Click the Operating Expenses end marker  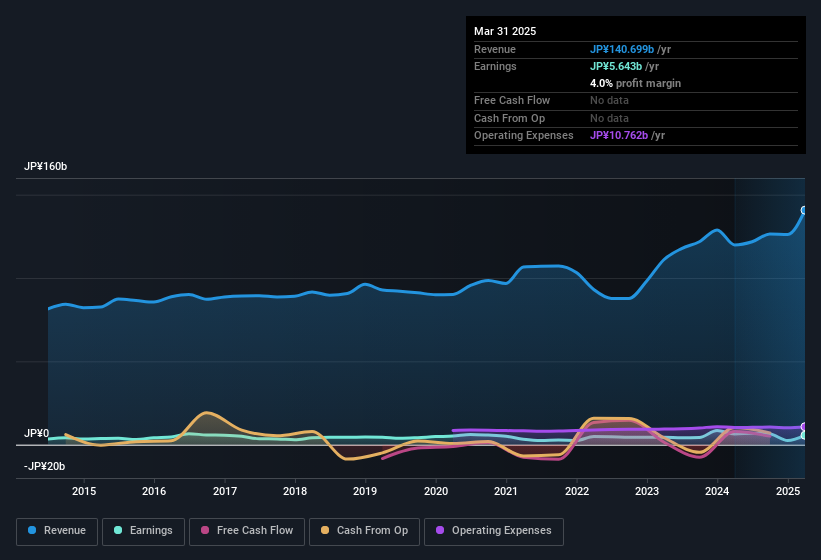click(x=804, y=427)
